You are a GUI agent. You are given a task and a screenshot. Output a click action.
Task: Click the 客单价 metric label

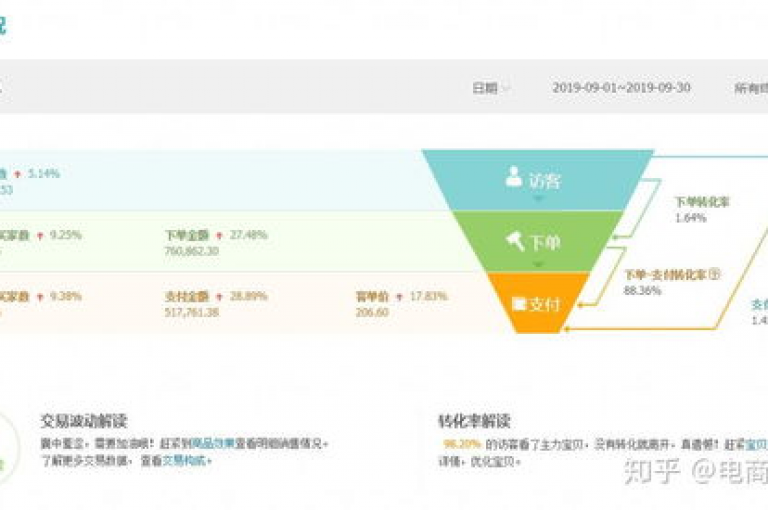tap(372, 296)
